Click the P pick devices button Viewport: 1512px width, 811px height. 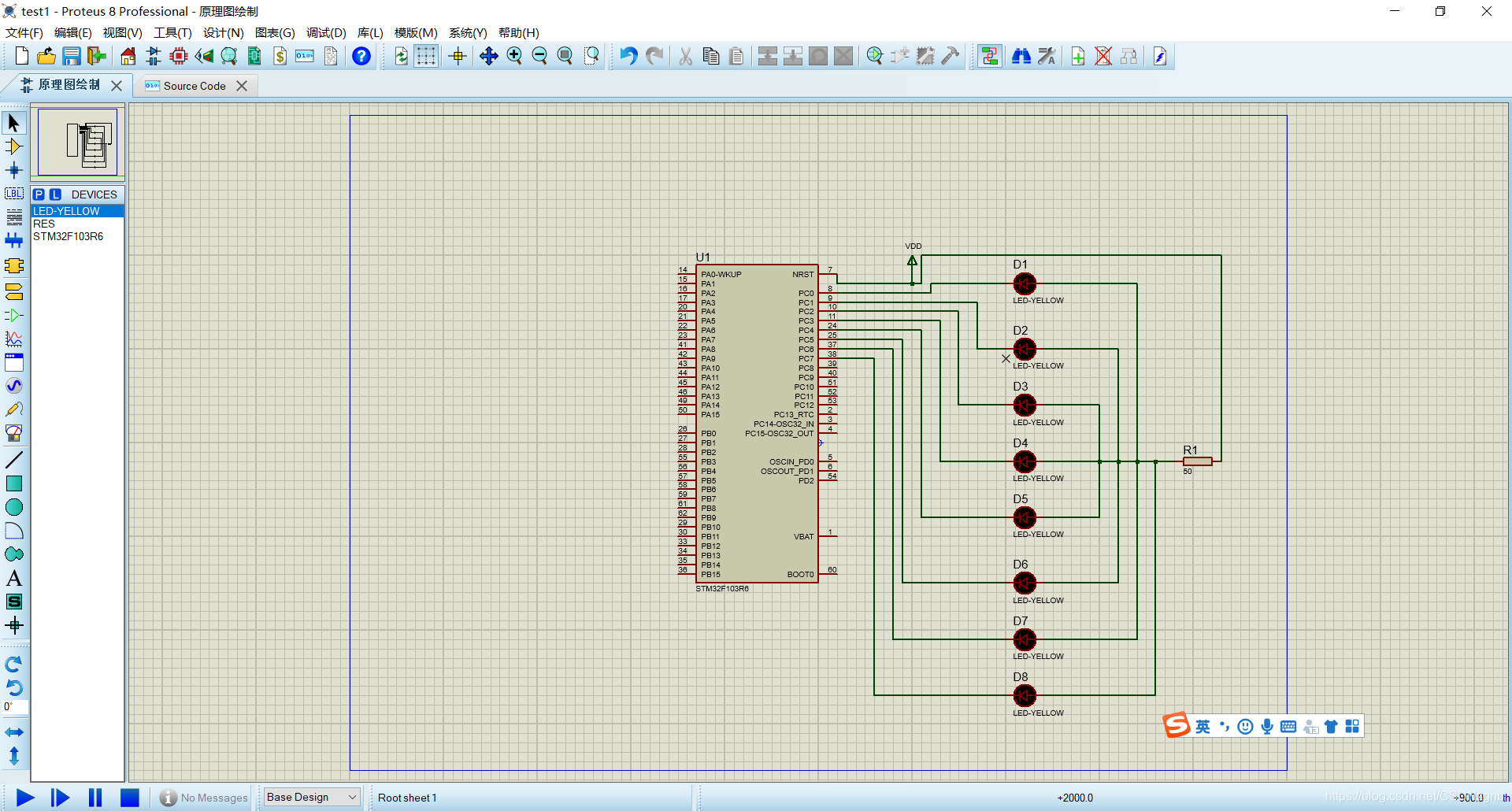click(39, 194)
